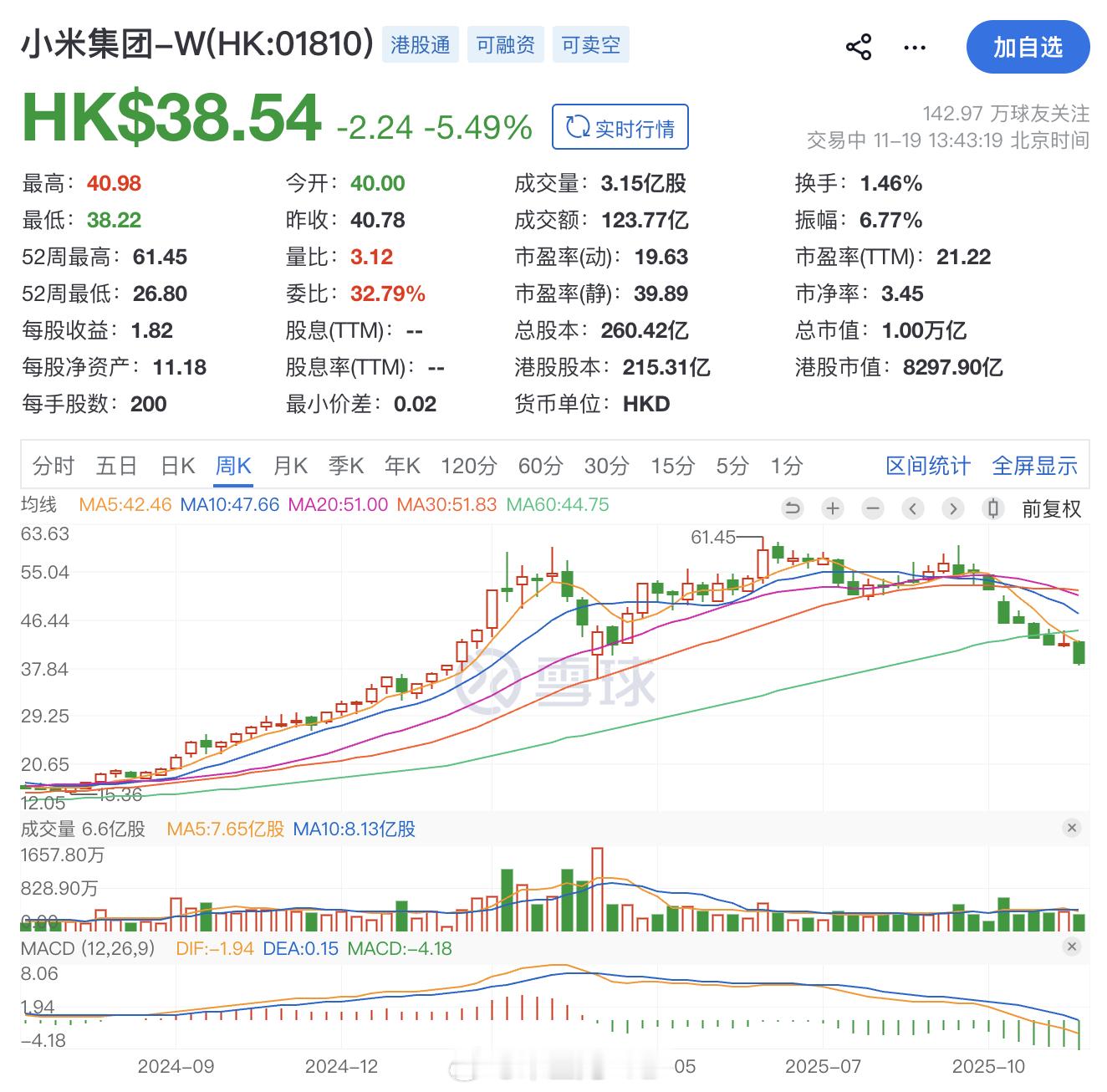Switch to the 五日 chart tab
The width and height of the screenshot is (1107, 1092).
click(117, 466)
